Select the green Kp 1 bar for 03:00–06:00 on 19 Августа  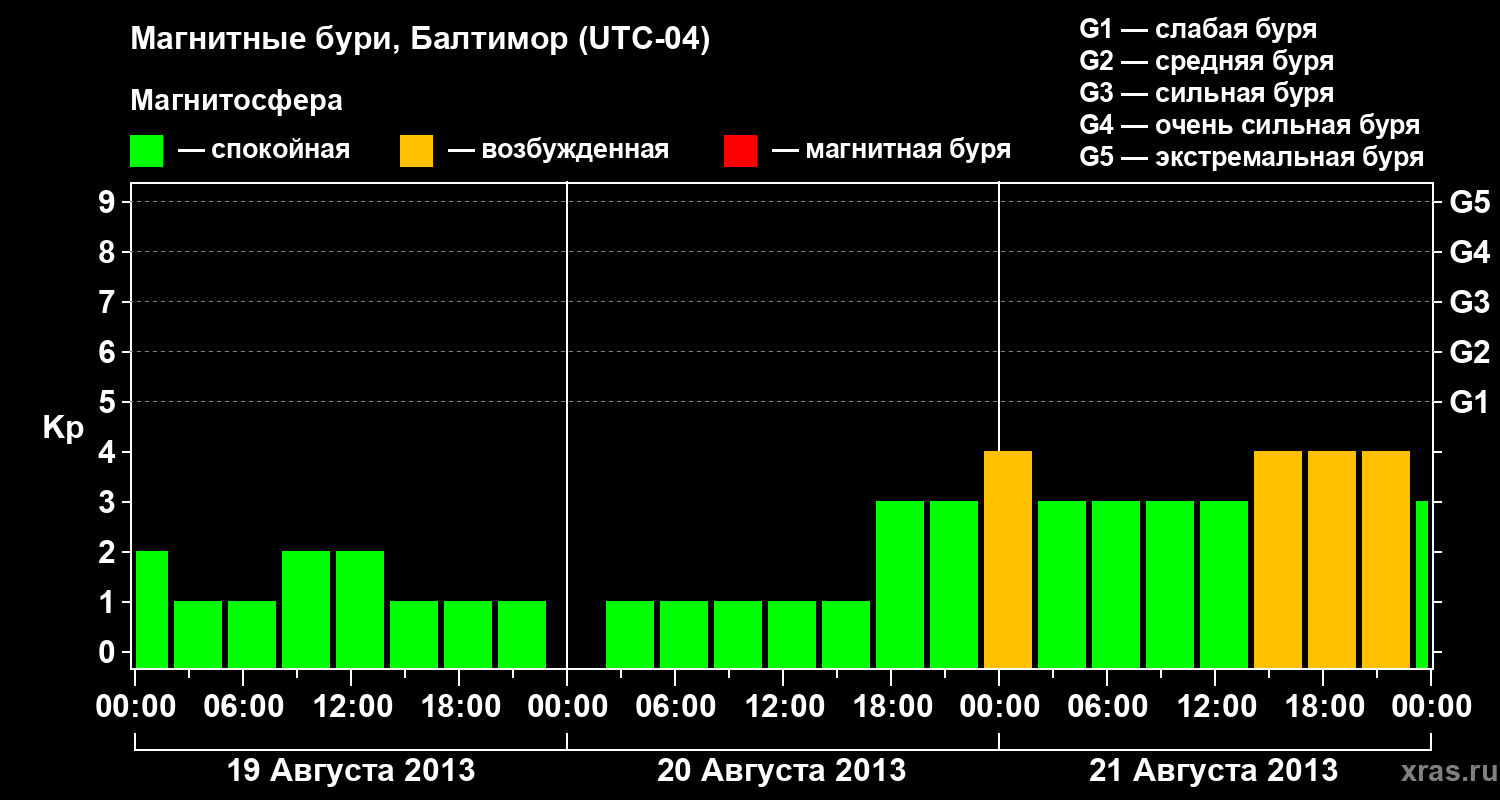(198, 635)
